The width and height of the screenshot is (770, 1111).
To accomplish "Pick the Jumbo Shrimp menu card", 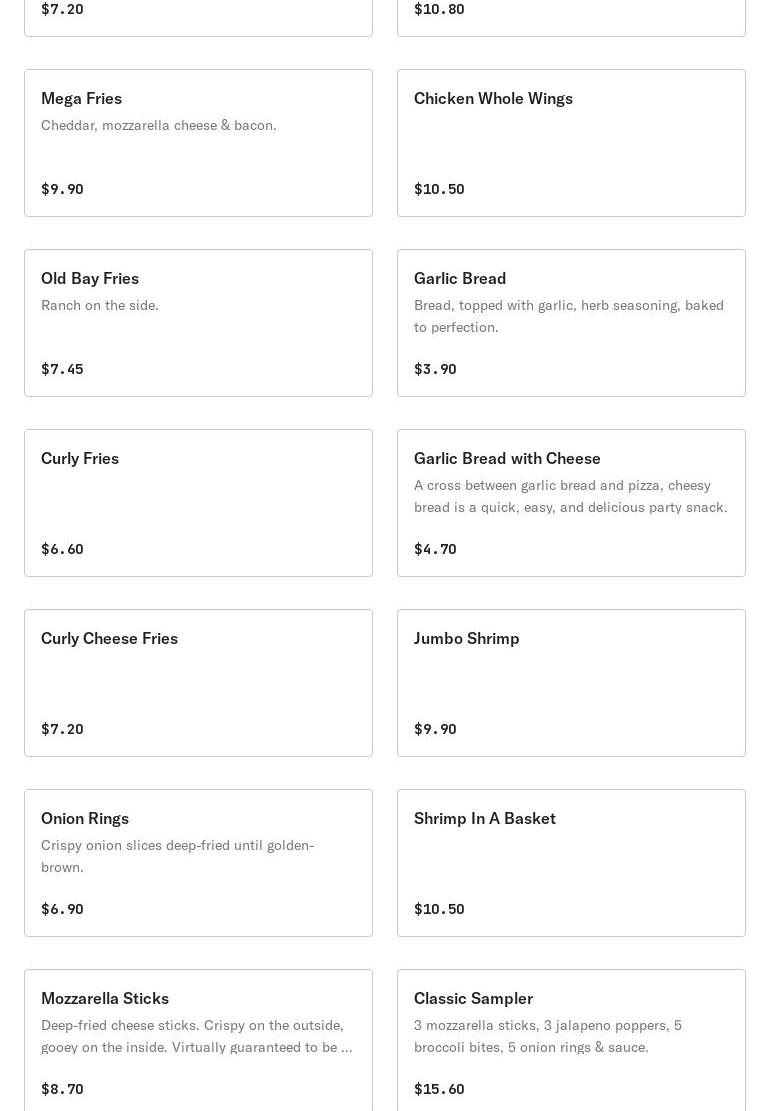I will pos(571,683).
